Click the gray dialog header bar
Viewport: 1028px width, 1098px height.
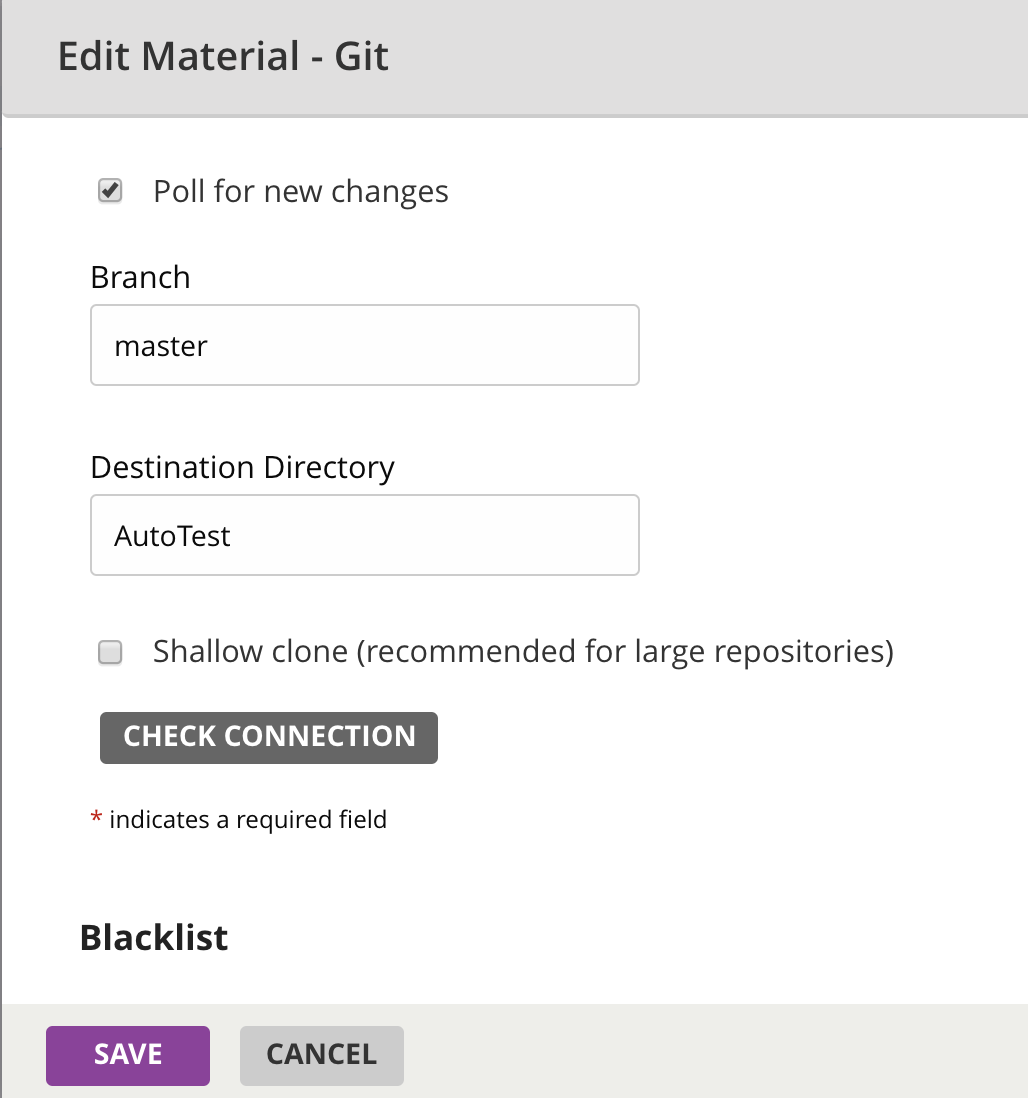700,56
